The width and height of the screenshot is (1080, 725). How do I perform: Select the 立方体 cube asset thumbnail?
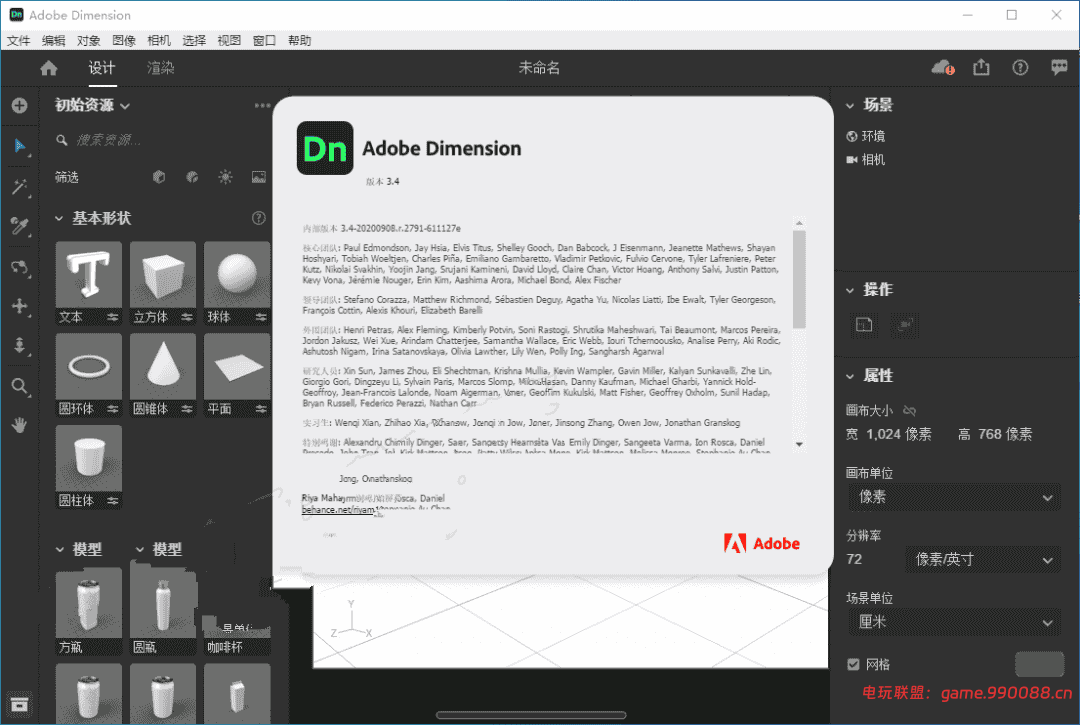(162, 272)
